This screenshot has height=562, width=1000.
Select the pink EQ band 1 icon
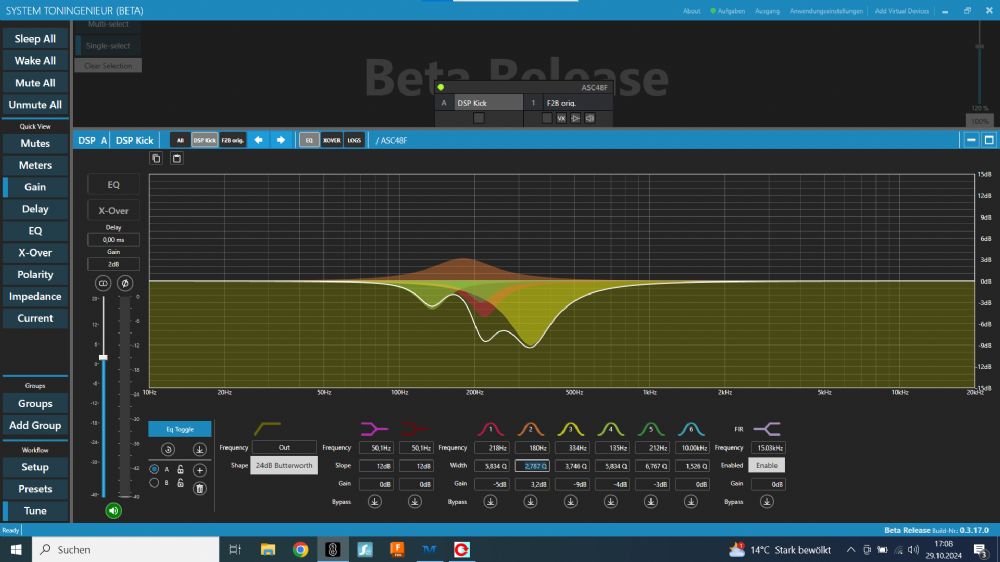490,429
